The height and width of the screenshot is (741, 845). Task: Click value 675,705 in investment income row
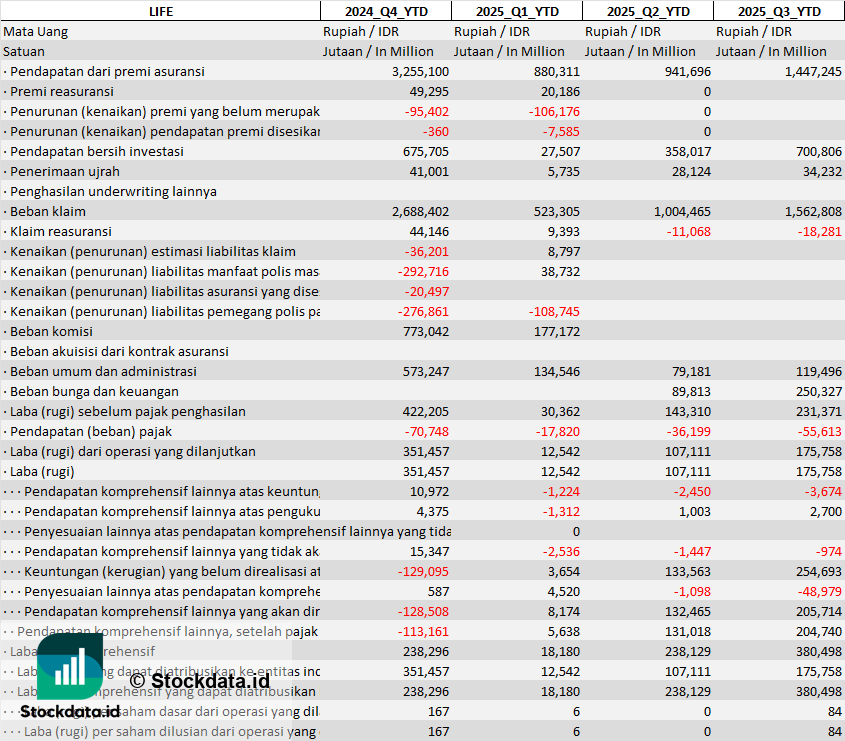point(426,151)
